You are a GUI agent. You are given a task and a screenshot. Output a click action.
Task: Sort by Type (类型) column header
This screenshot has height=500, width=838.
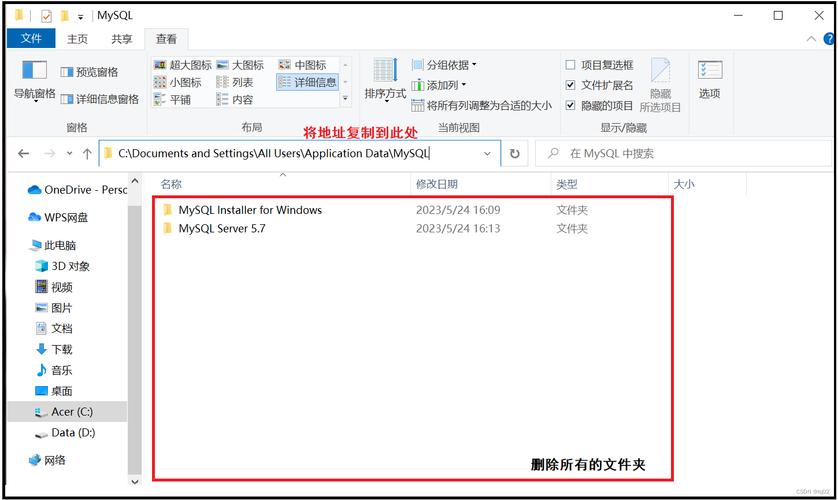[567, 184]
